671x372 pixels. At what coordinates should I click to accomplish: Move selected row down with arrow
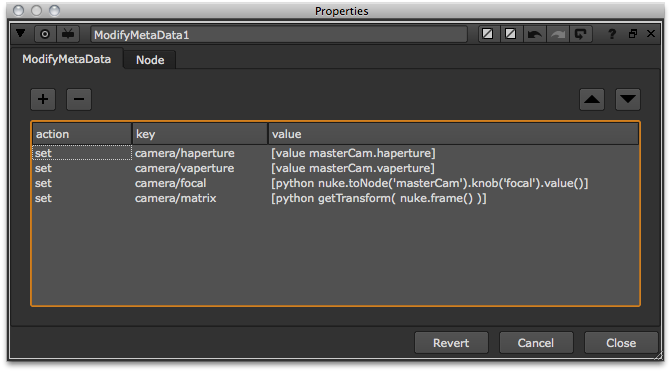coord(628,99)
